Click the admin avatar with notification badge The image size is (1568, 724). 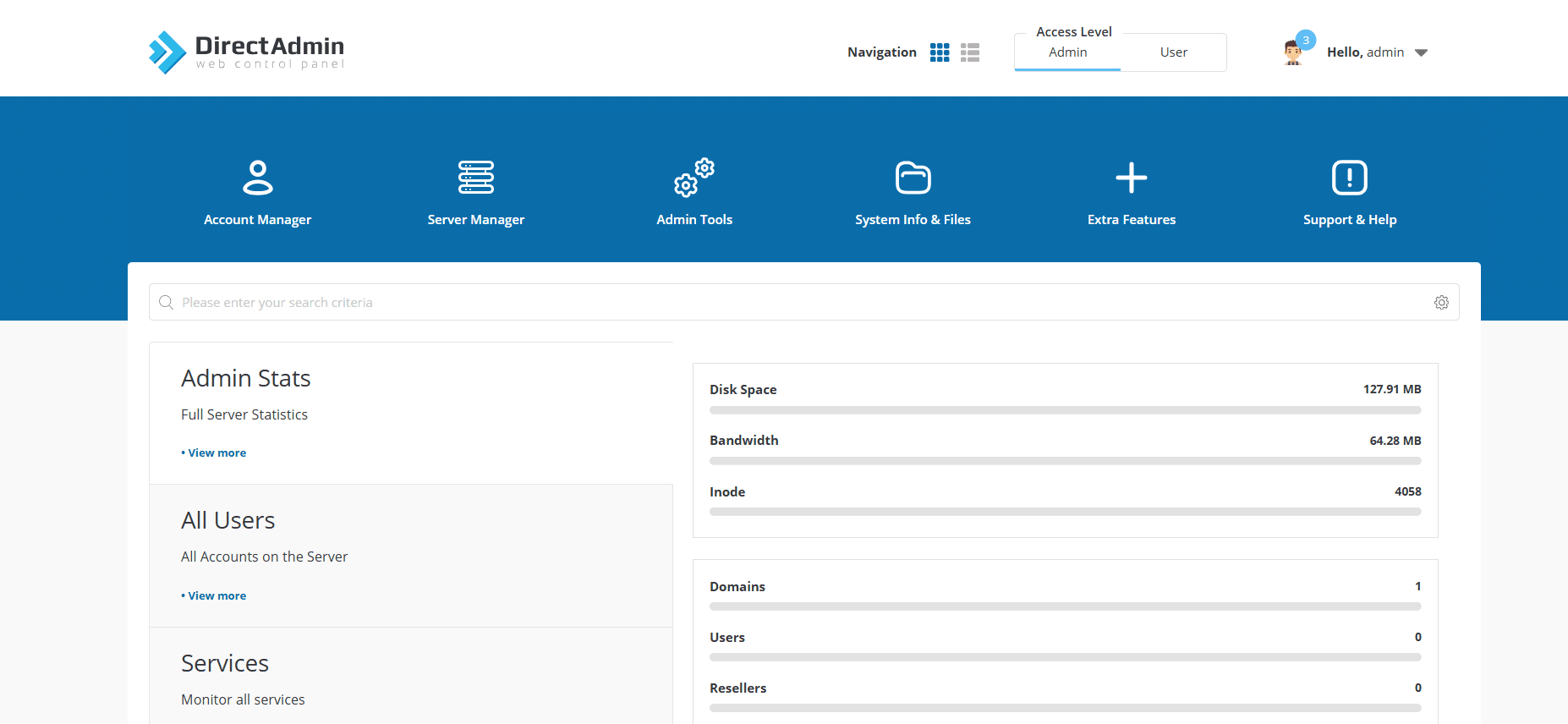point(1293,52)
